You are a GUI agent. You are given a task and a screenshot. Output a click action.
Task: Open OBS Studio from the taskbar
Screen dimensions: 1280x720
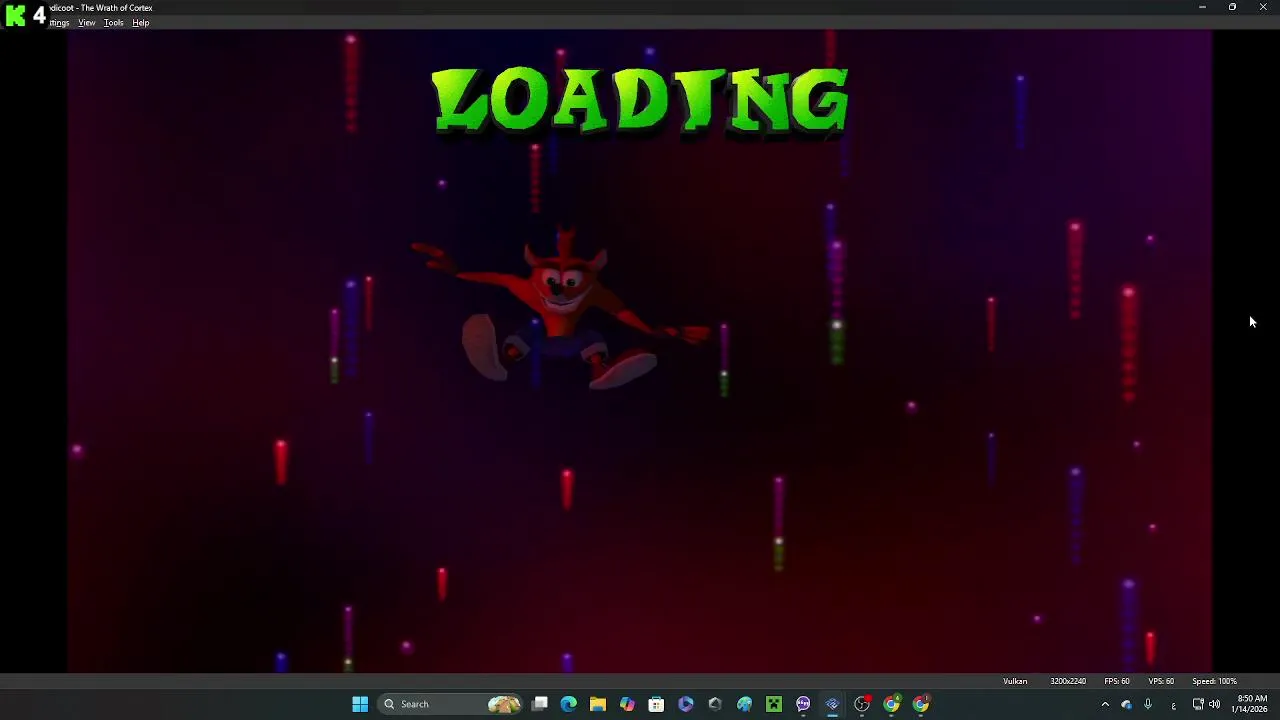(862, 704)
